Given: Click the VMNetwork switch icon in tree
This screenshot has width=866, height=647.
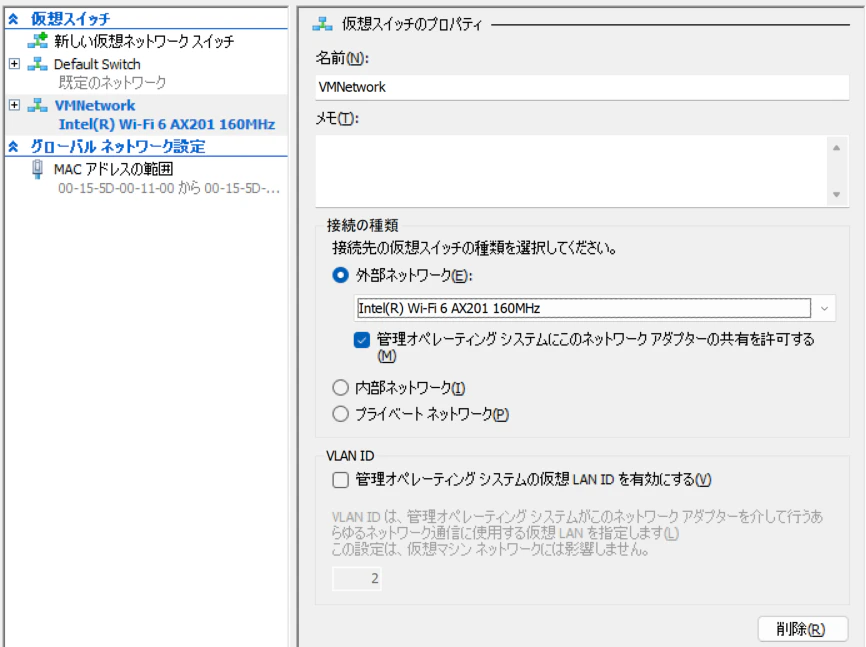Looking at the screenshot, I should click(x=38, y=105).
